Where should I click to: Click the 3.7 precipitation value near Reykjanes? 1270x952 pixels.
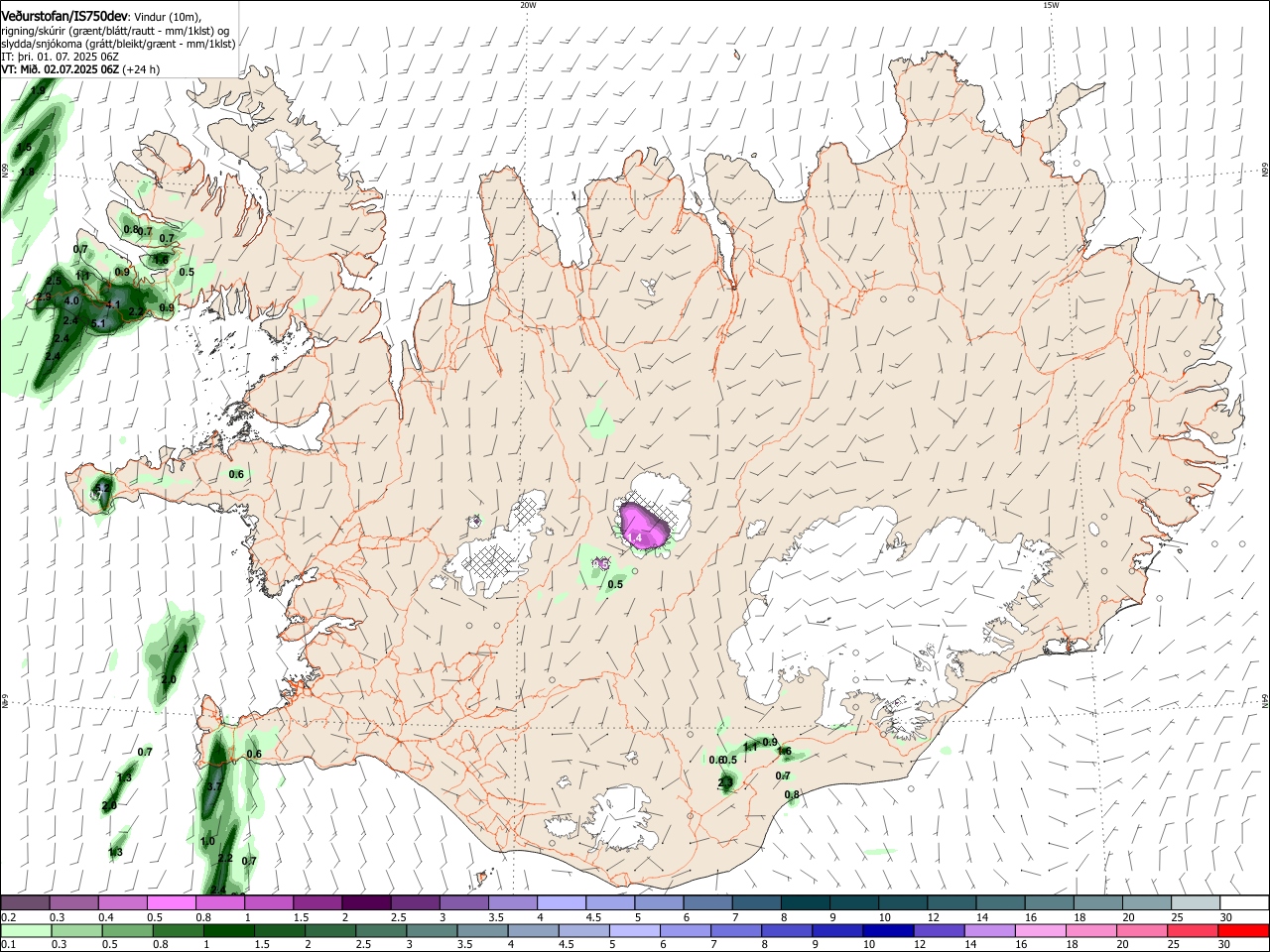[x=213, y=786]
